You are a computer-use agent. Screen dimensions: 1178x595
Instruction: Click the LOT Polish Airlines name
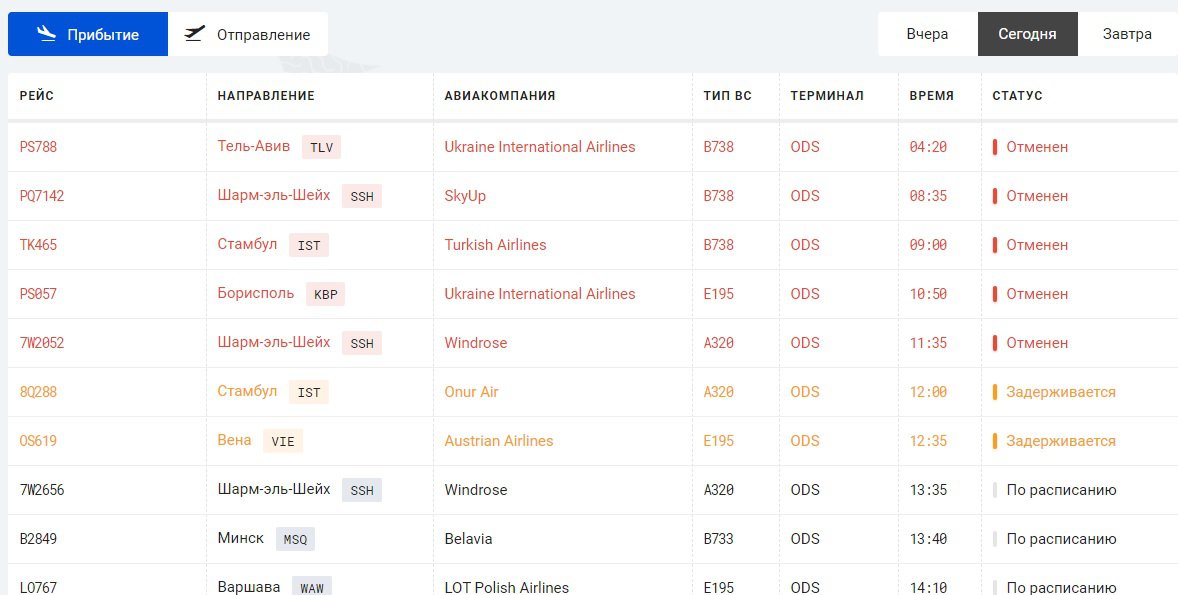506,587
